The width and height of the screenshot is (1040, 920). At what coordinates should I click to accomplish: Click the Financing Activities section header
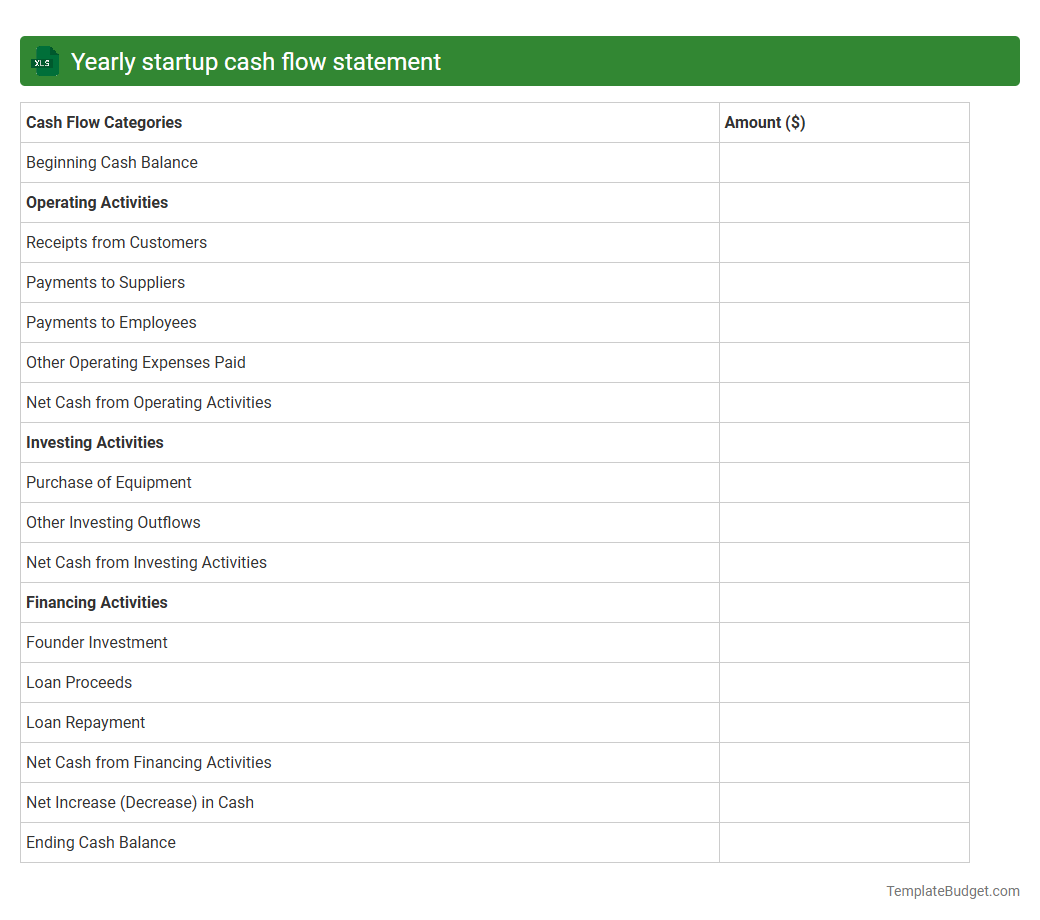96,602
